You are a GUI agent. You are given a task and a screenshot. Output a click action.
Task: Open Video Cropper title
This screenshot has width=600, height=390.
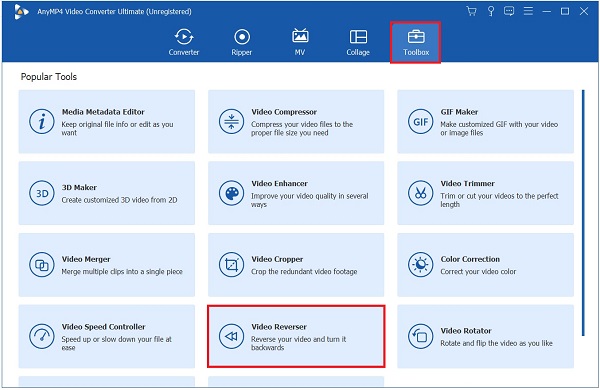tap(277, 259)
